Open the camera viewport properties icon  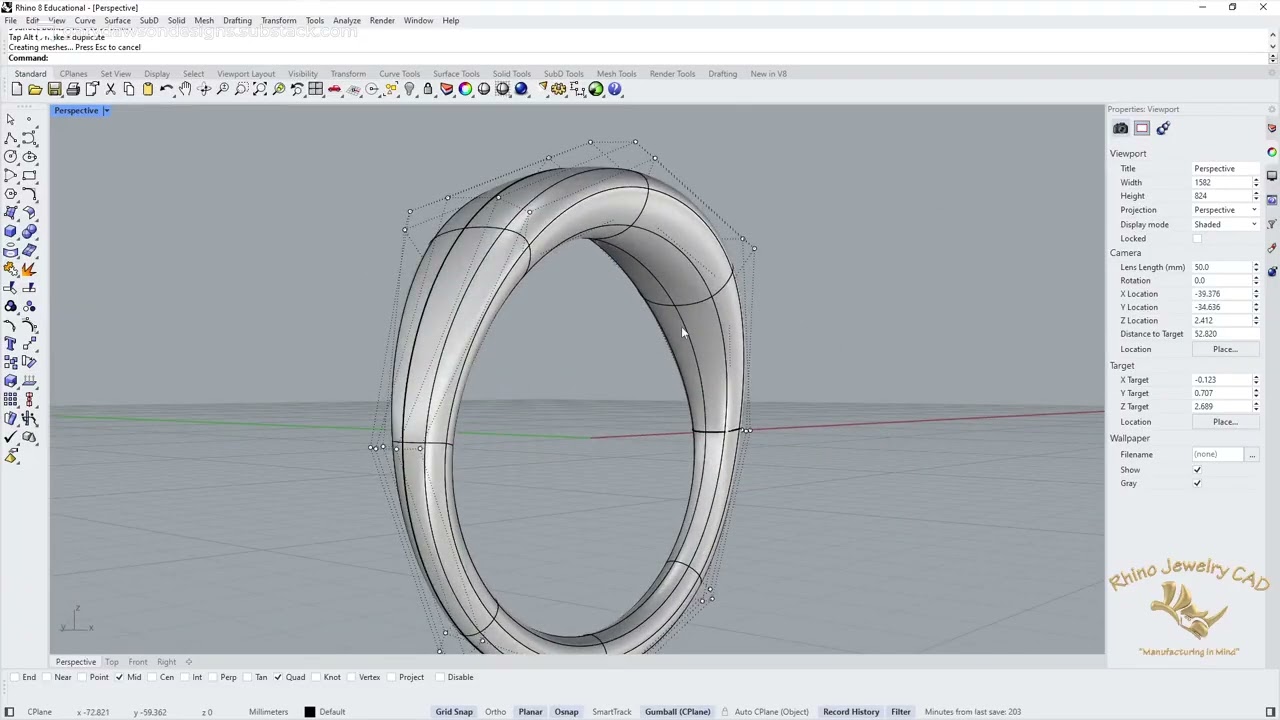1120,128
